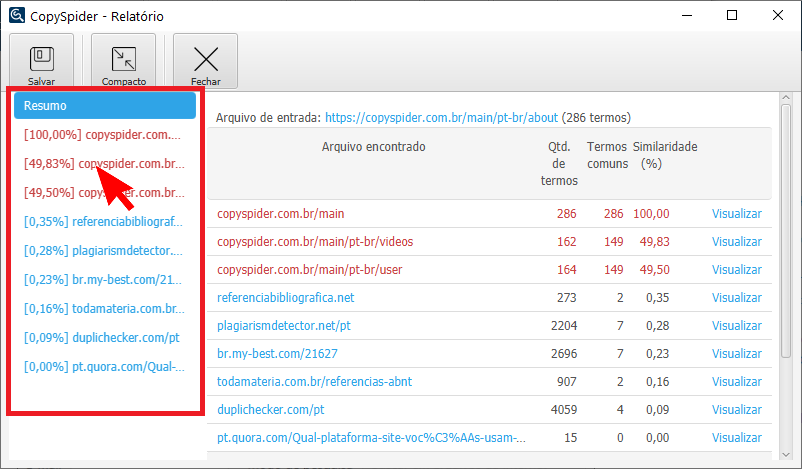Click Visualizar for plagiarismdetector.net/pt row

(x=737, y=326)
